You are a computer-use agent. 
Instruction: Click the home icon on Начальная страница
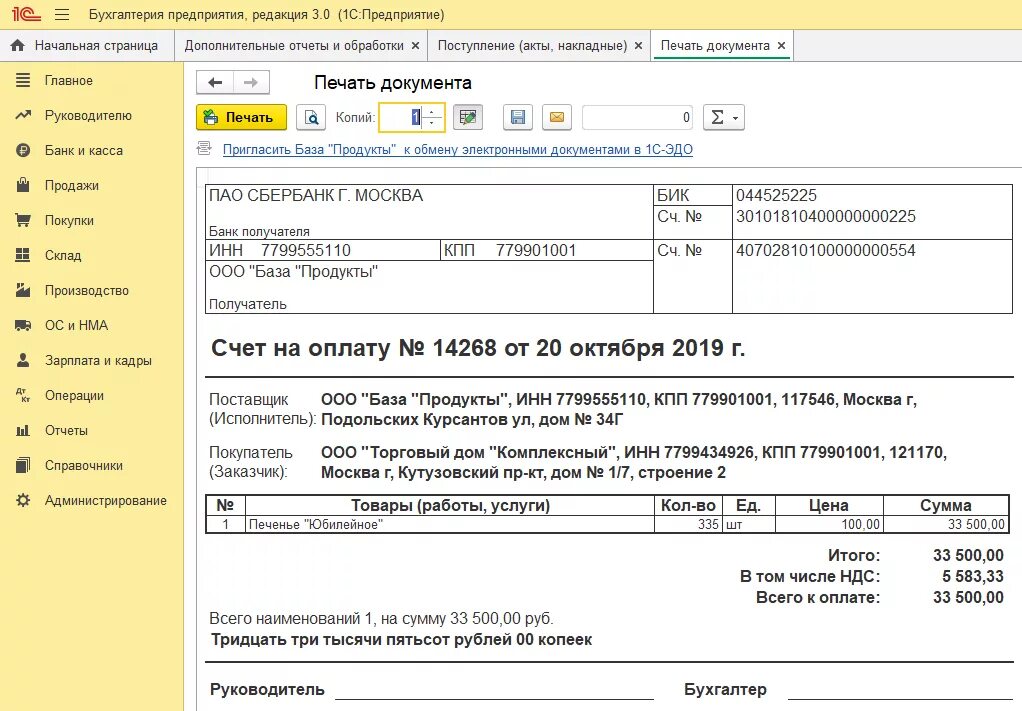(18, 46)
